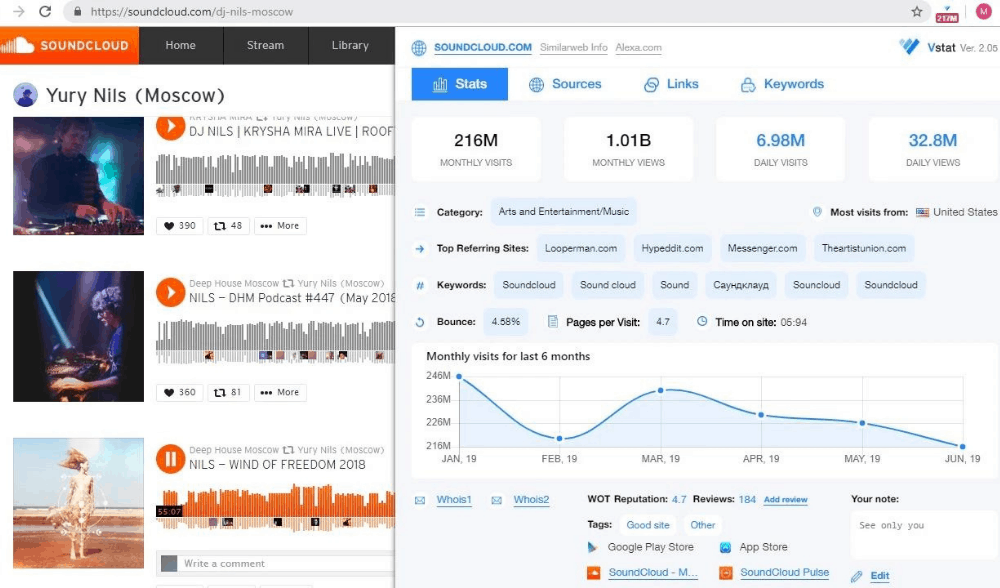Viewport: 1000px width, 588px height.
Task: Pause the Wind of Freedom 2018 track
Action: (170, 459)
